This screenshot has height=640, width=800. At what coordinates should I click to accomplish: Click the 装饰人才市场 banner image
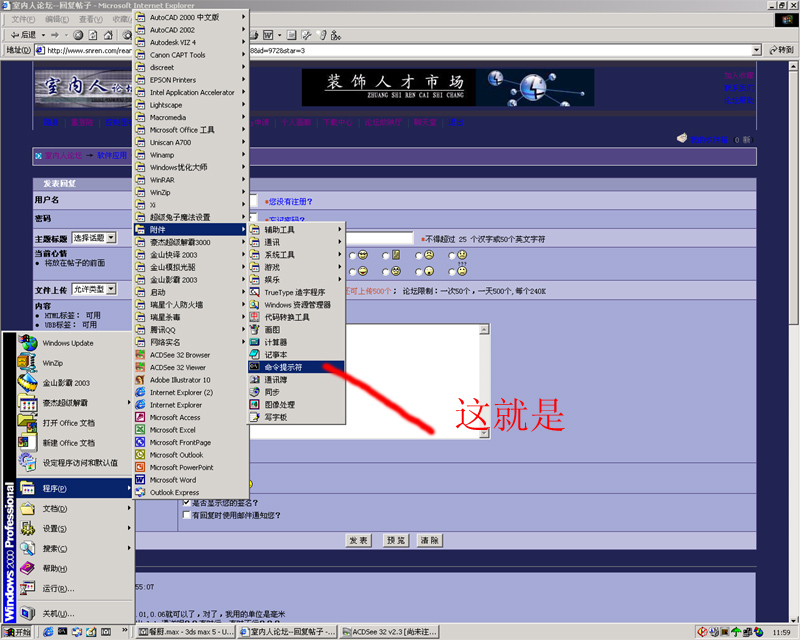click(448, 87)
